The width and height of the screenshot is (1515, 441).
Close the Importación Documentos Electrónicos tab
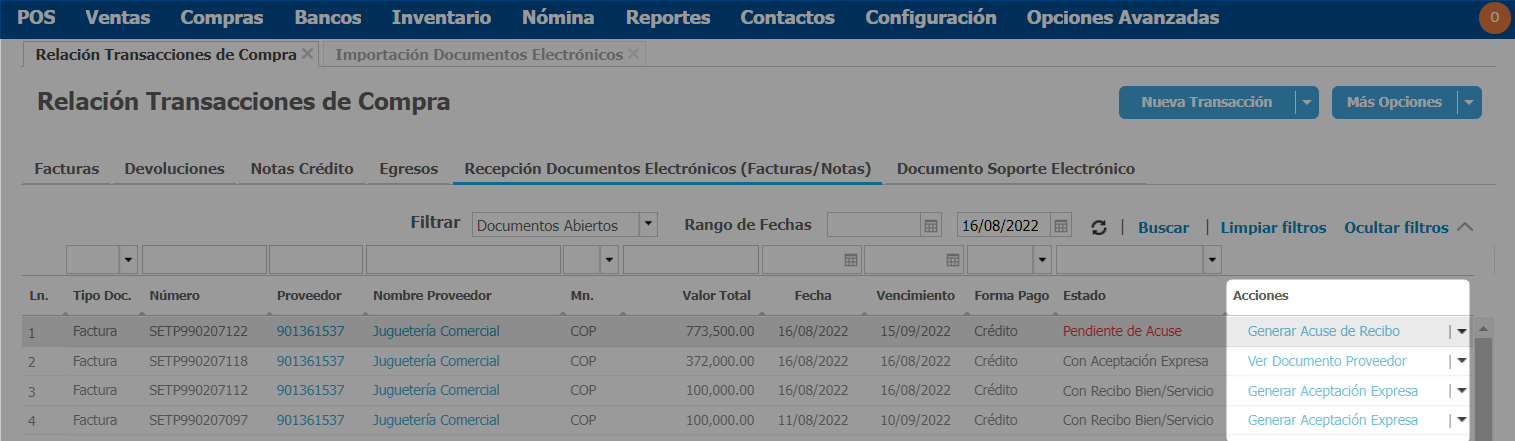633,54
